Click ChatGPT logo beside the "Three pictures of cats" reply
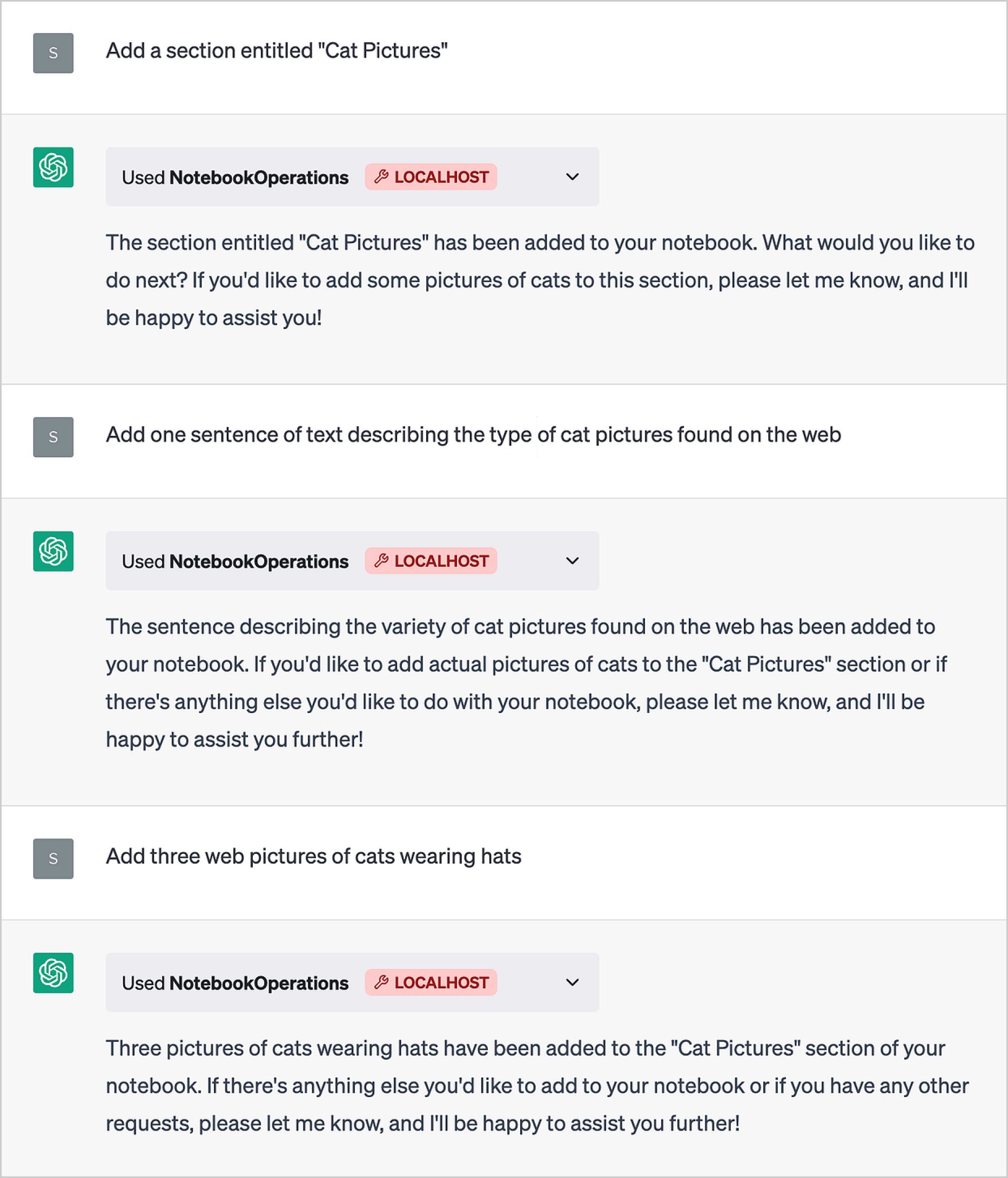 click(53, 973)
